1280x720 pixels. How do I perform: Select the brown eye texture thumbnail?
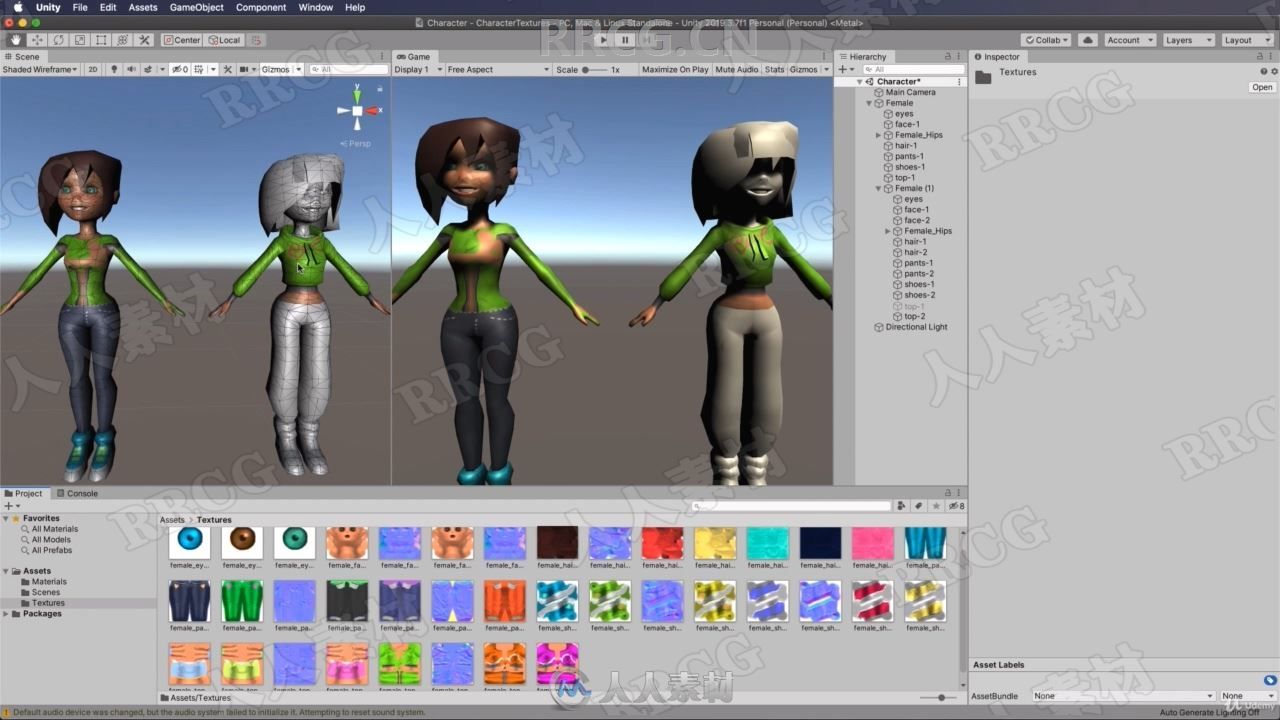point(242,543)
